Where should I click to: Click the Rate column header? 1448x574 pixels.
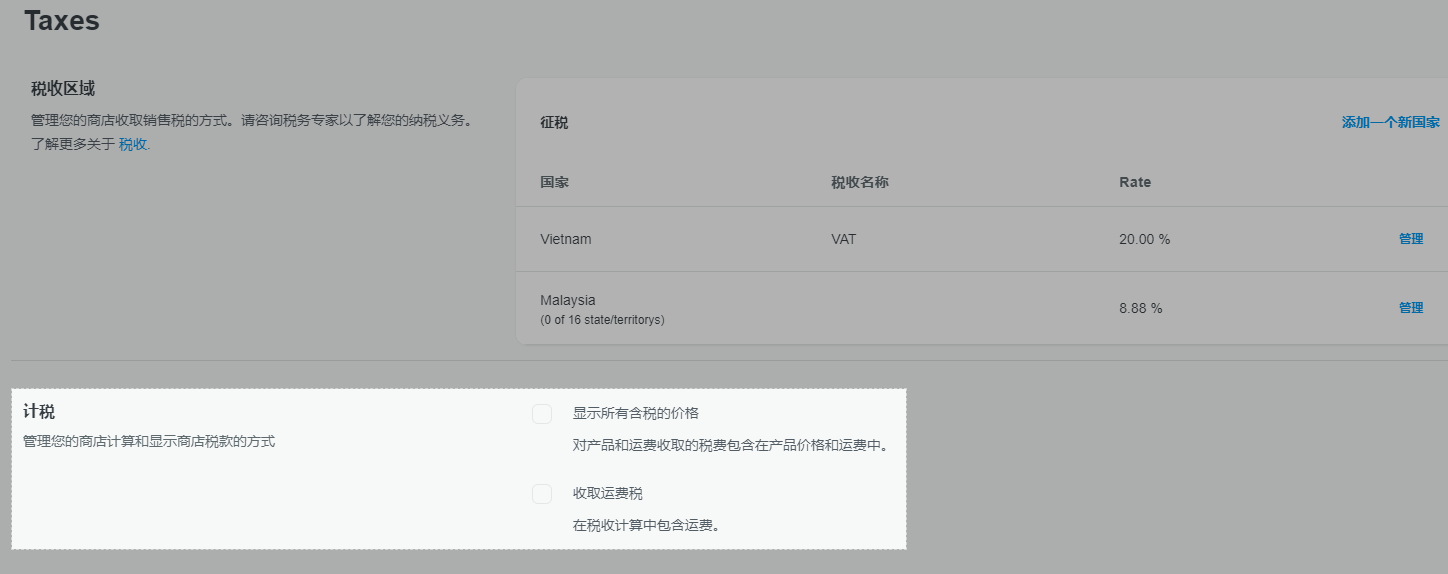click(x=1135, y=182)
